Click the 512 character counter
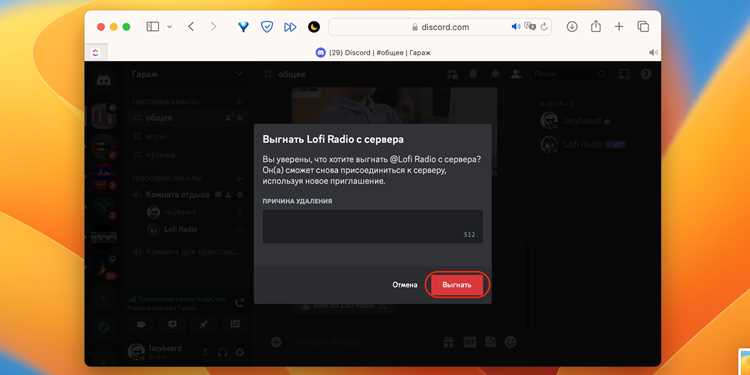 pyautogui.click(x=469, y=235)
